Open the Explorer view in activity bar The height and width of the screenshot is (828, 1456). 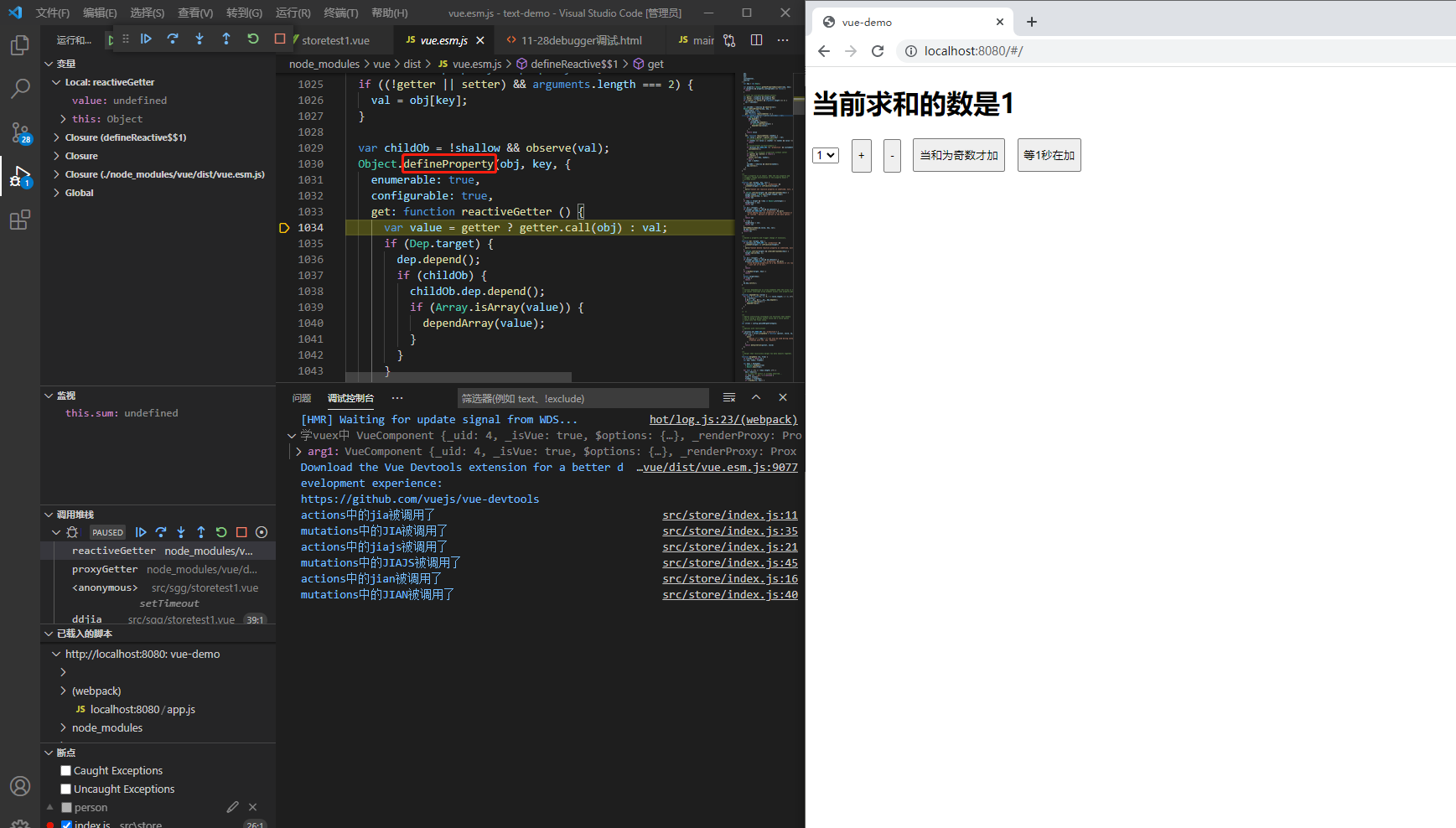click(x=20, y=44)
